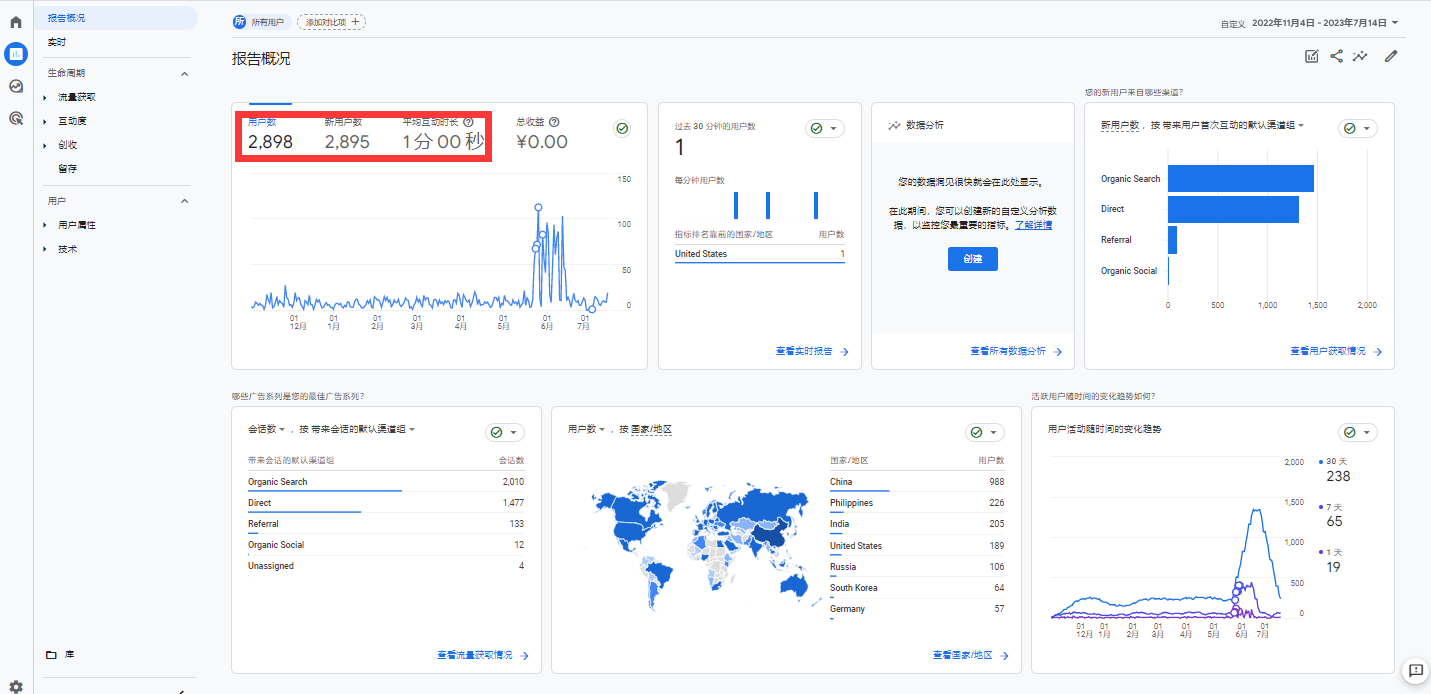Toggle the 7 天 series in legend
The height and width of the screenshot is (694, 1431).
tap(1334, 507)
